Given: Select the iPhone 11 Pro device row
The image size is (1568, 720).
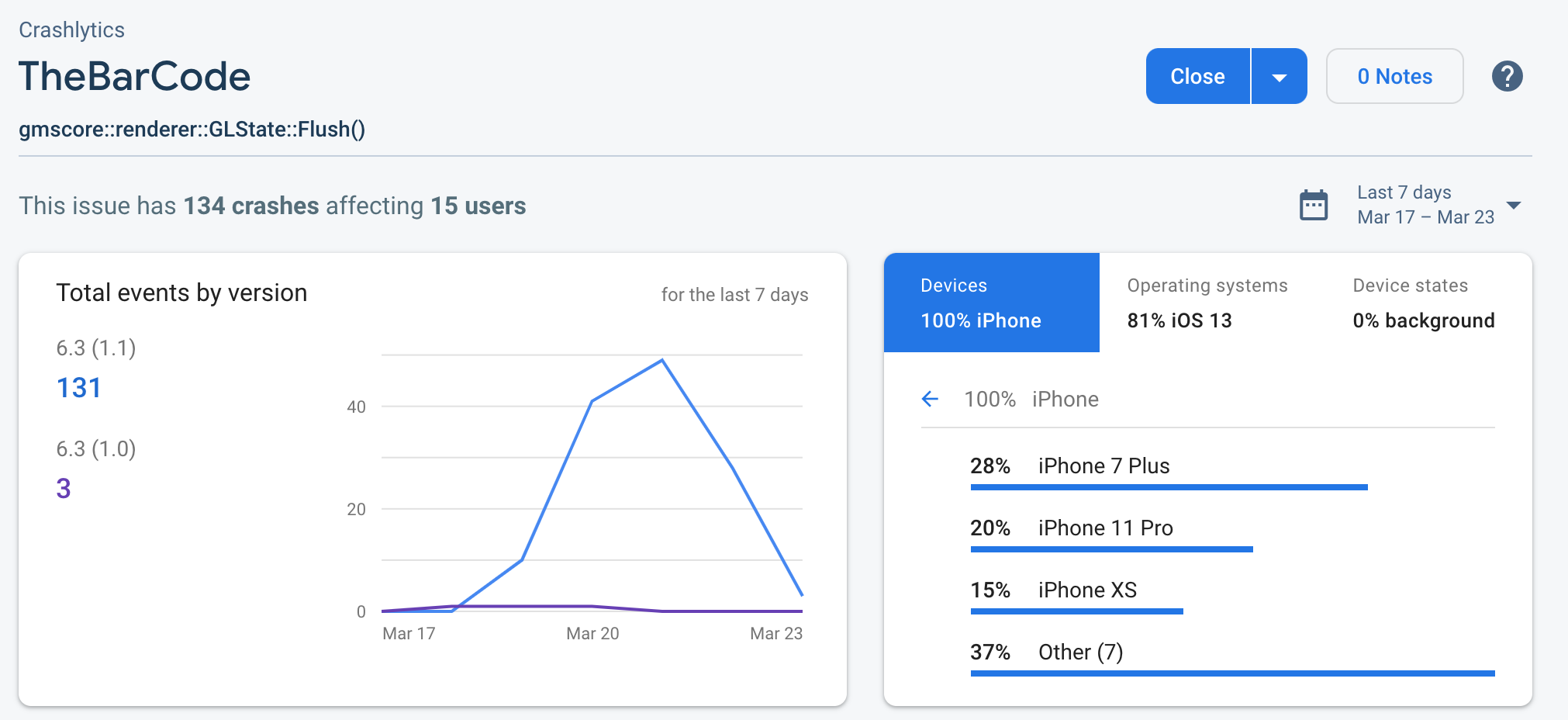Looking at the screenshot, I should point(1105,528).
